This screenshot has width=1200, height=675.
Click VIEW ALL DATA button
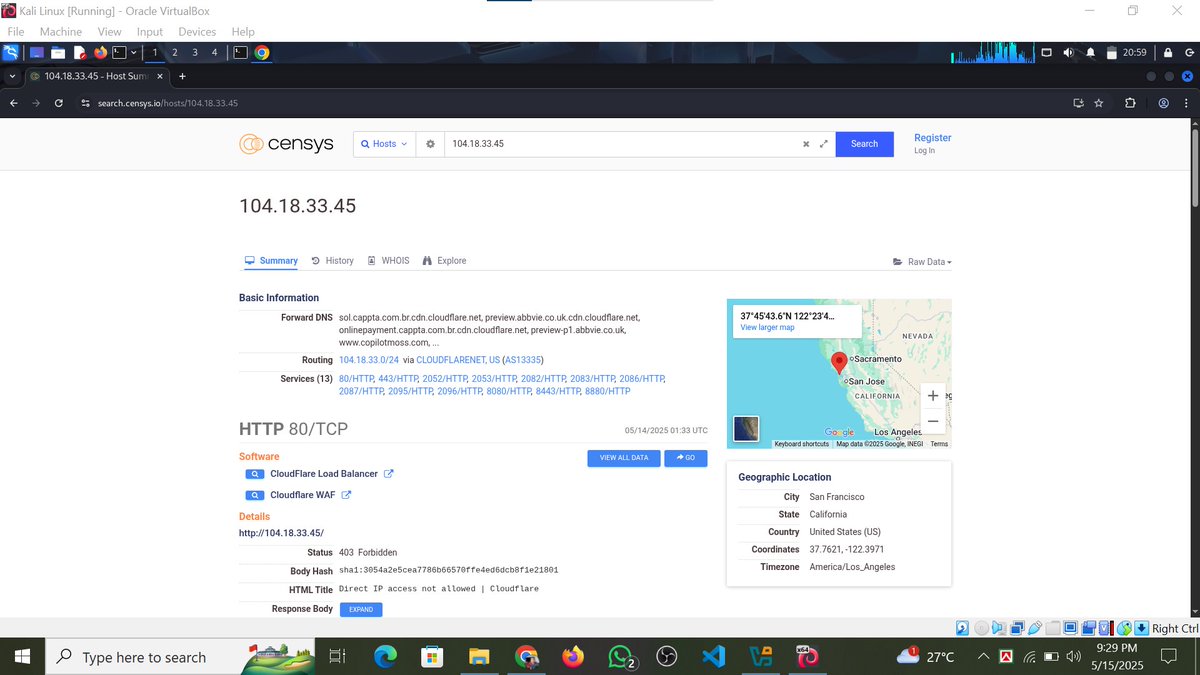coord(624,458)
